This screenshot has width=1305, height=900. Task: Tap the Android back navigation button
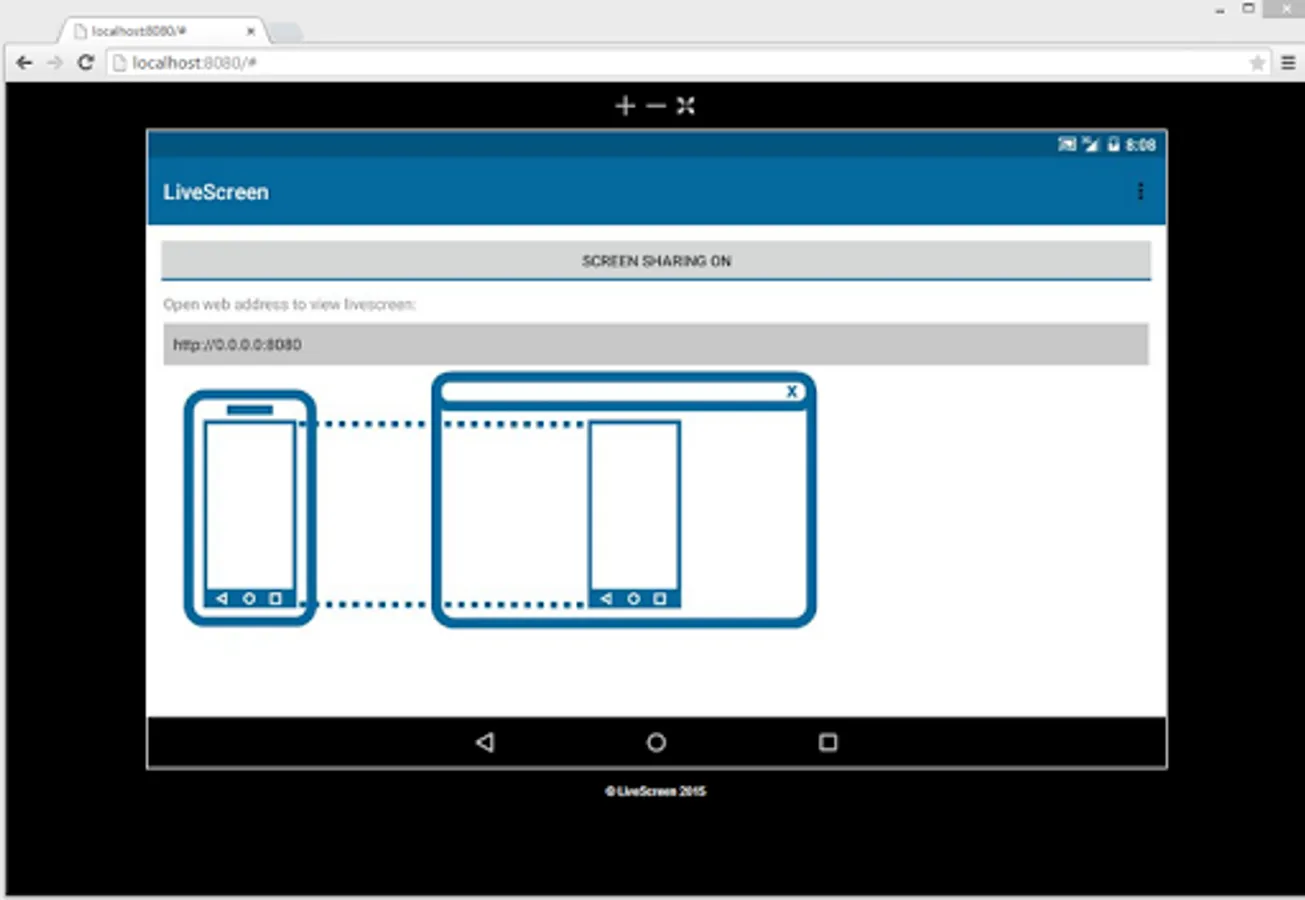tap(485, 742)
